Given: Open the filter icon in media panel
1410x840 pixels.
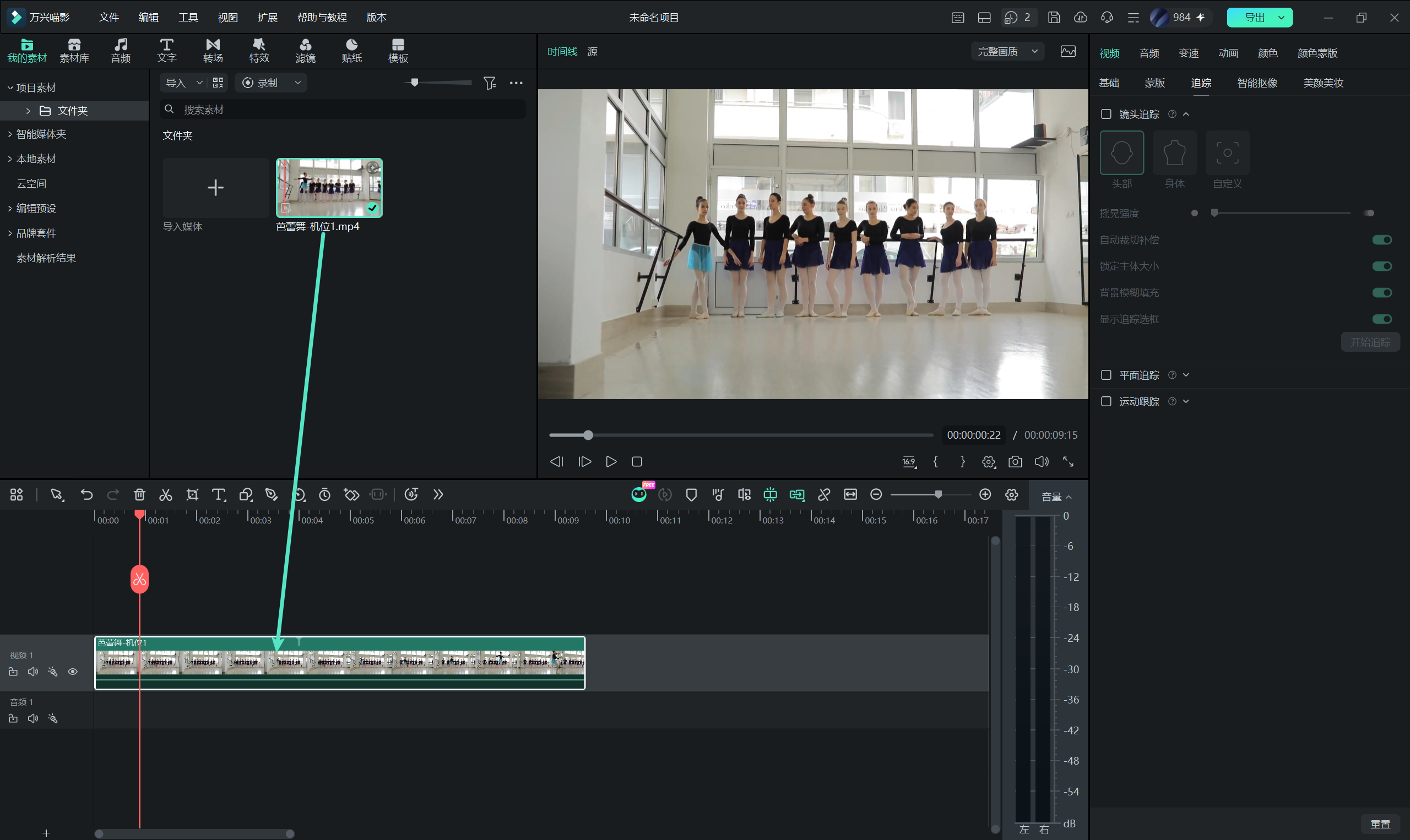Looking at the screenshot, I should pos(490,83).
